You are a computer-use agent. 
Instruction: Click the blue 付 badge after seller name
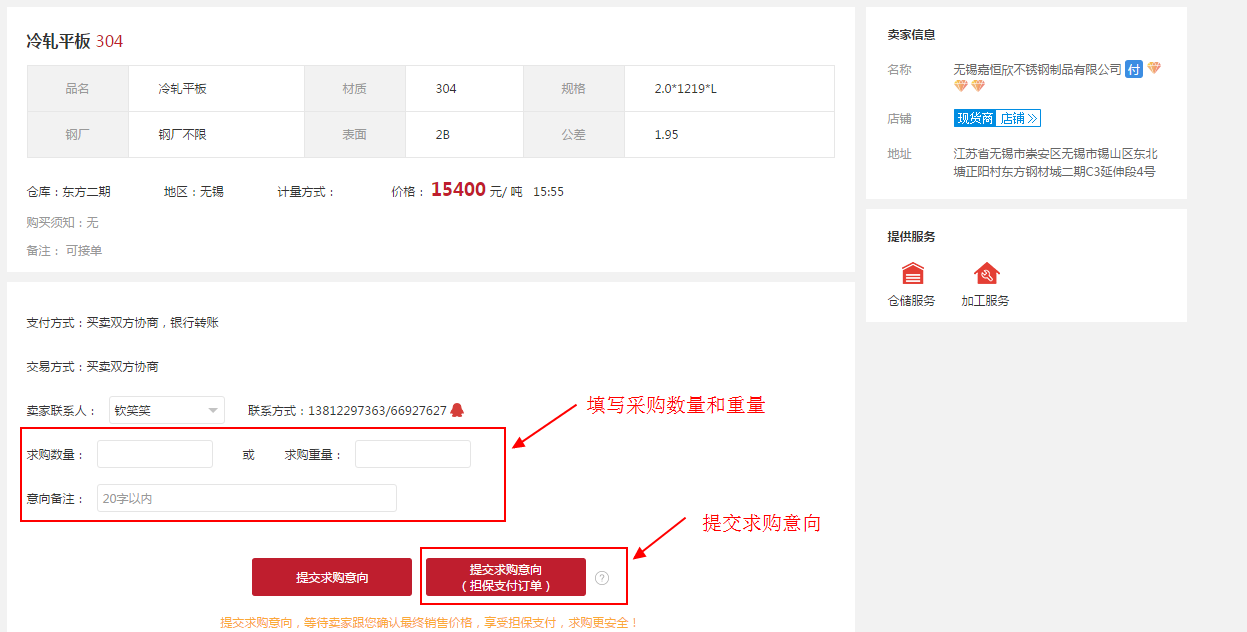tap(1134, 69)
